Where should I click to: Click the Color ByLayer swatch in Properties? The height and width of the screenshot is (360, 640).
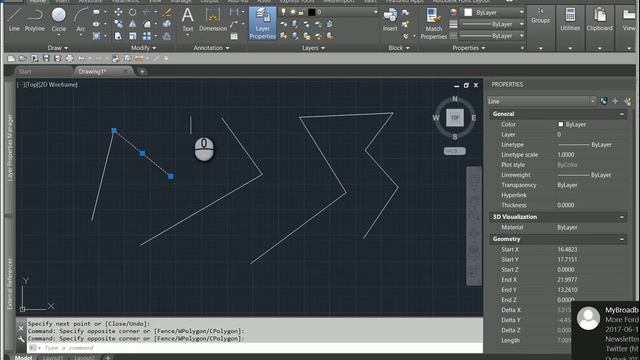(x=560, y=124)
